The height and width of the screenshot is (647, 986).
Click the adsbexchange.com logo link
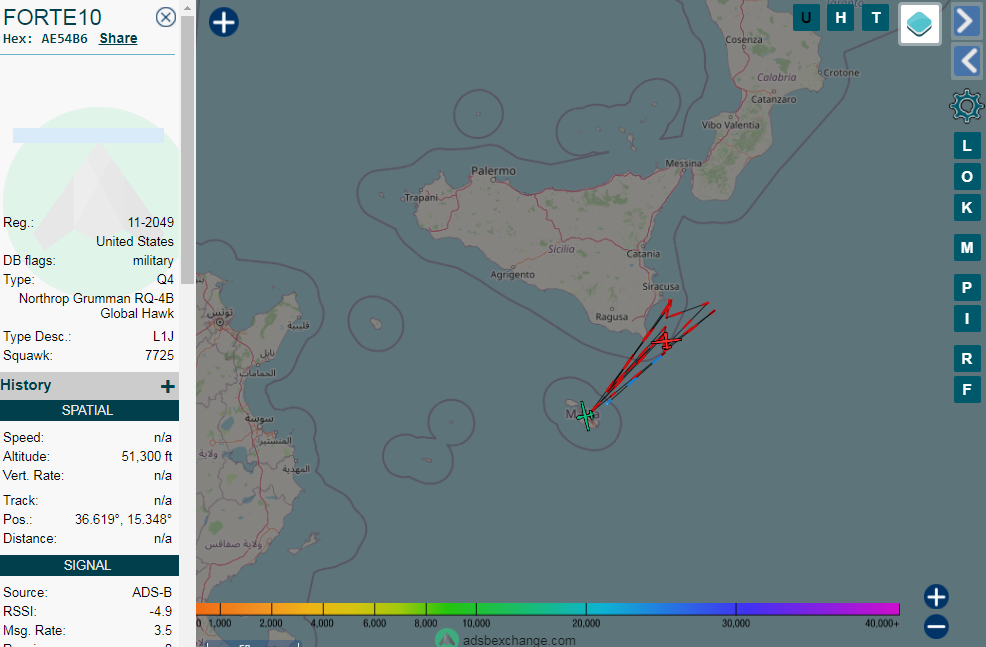(506, 639)
